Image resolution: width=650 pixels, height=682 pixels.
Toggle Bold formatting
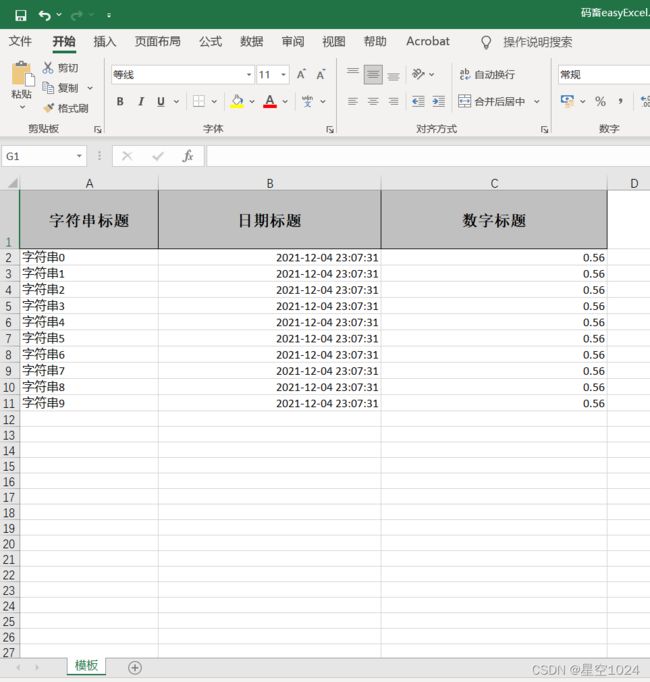point(120,101)
